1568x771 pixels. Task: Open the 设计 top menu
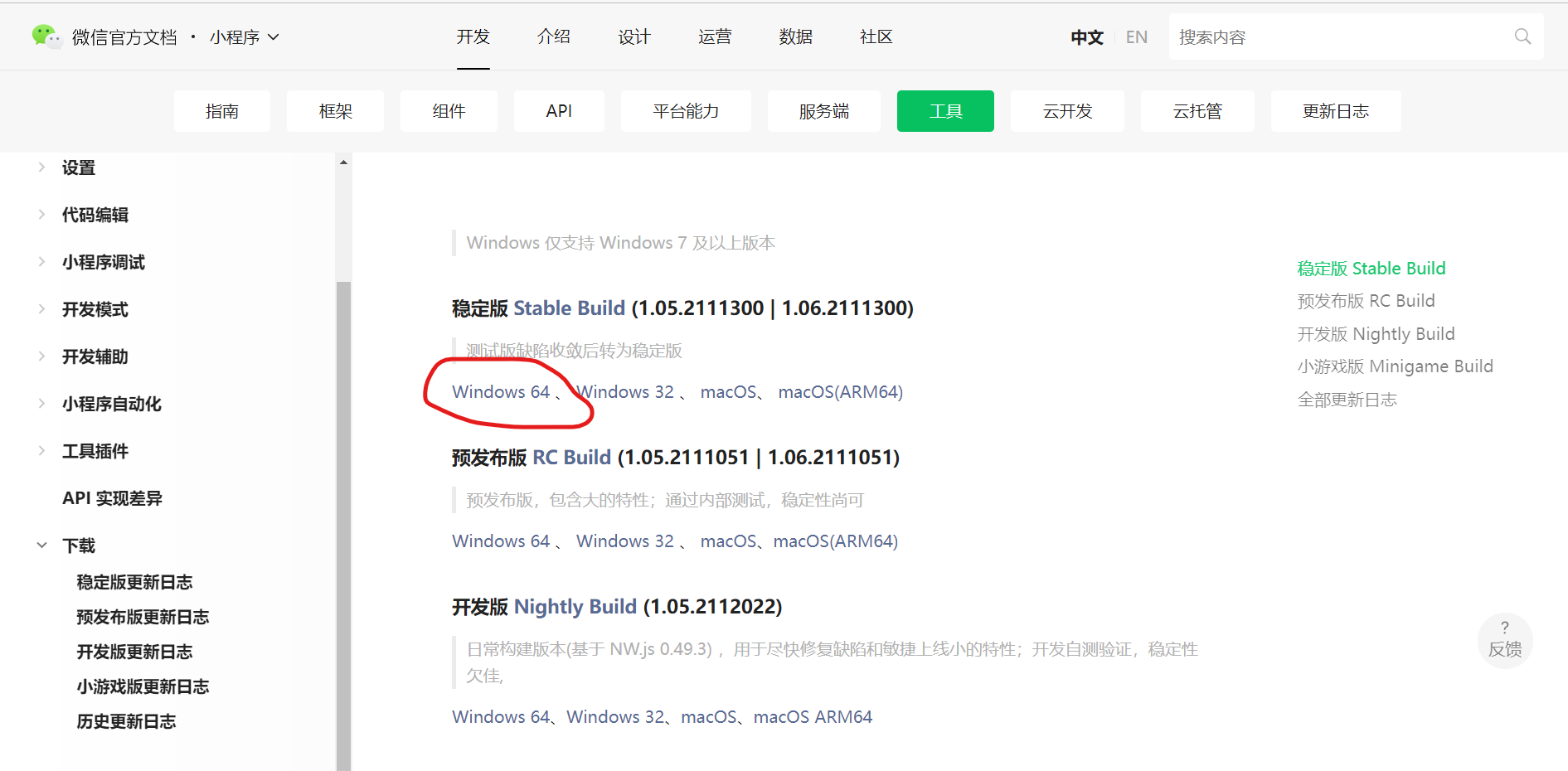point(634,36)
